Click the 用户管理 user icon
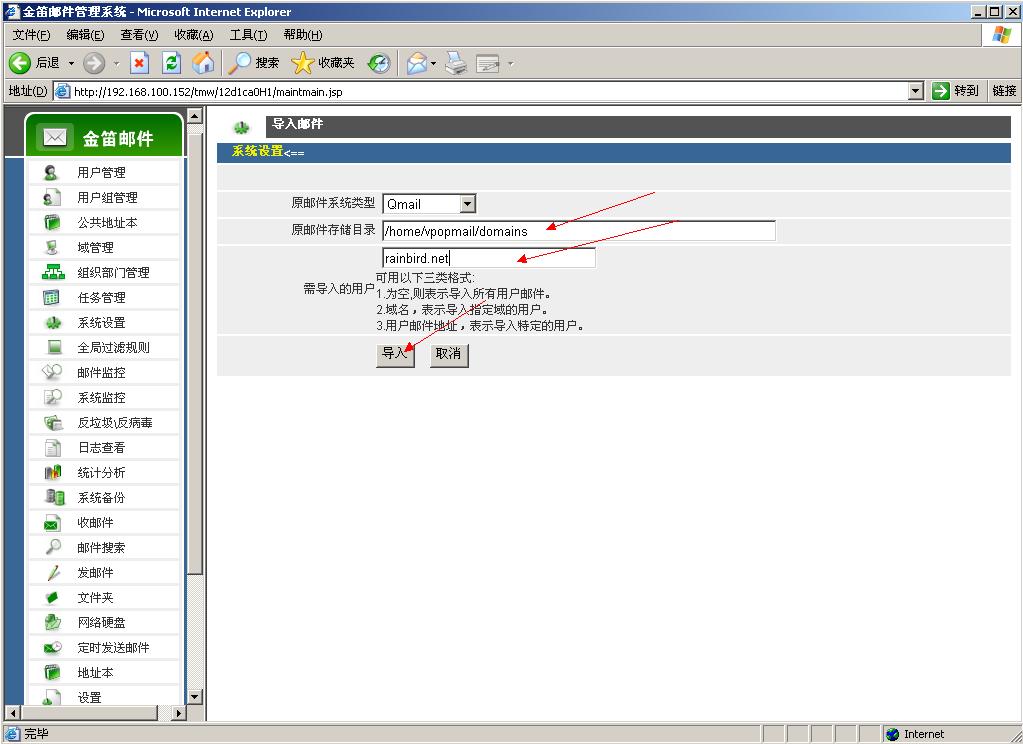The image size is (1023, 744). click(51, 172)
